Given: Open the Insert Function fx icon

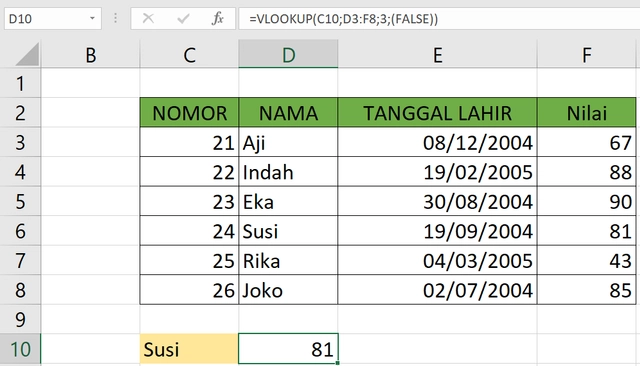Looking at the screenshot, I should (x=218, y=18).
